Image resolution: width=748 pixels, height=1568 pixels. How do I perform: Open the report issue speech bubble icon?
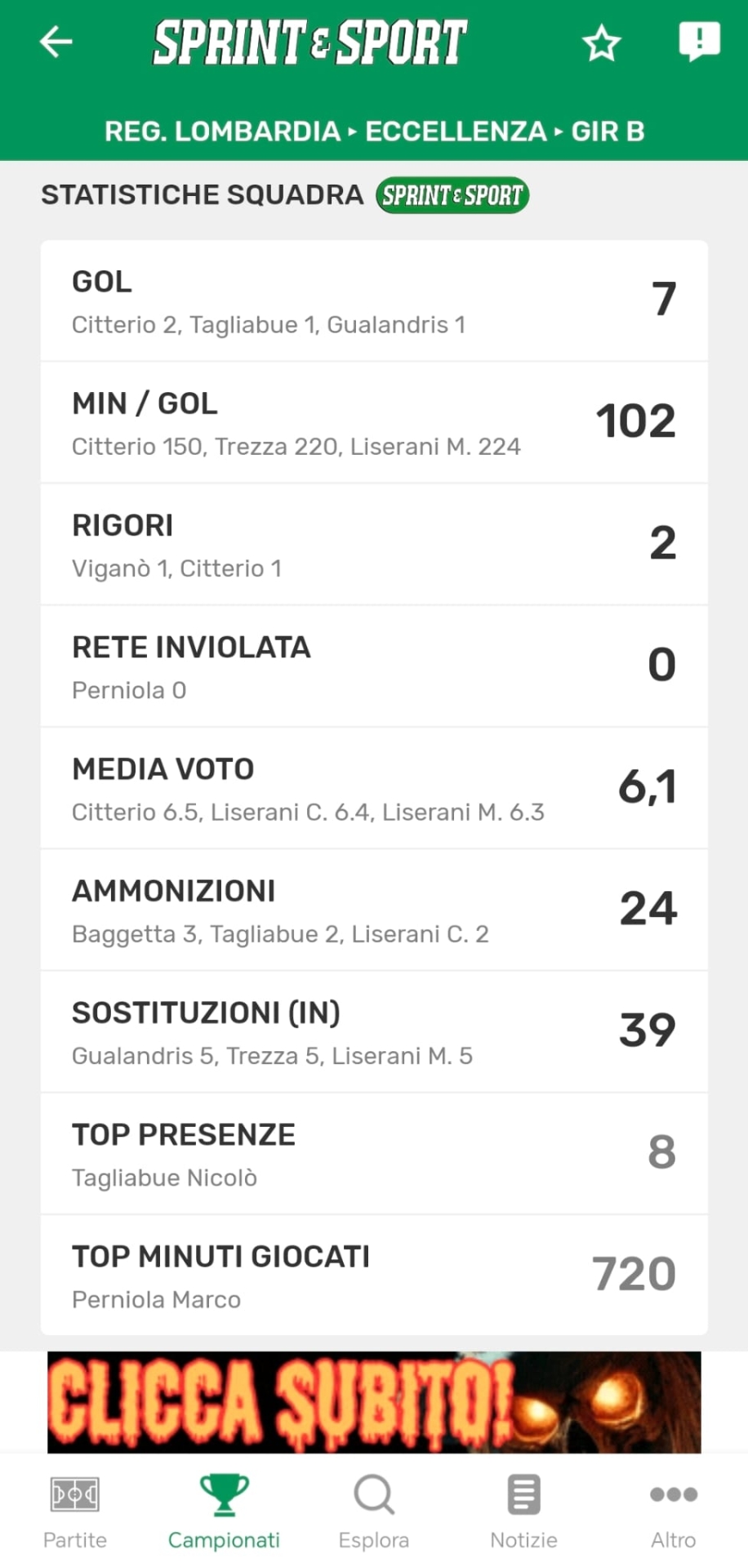point(699,41)
